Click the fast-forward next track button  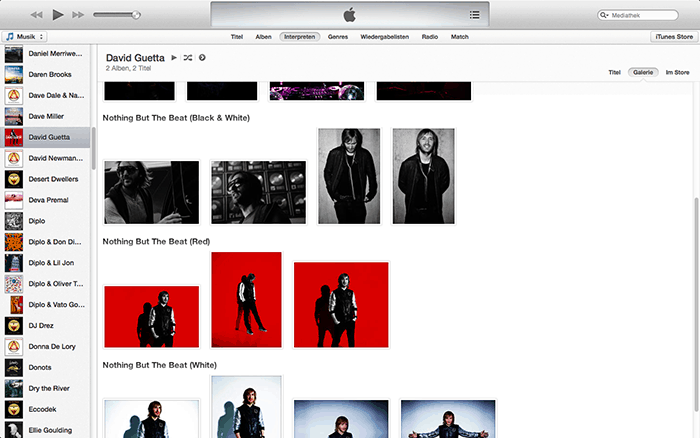[78, 15]
